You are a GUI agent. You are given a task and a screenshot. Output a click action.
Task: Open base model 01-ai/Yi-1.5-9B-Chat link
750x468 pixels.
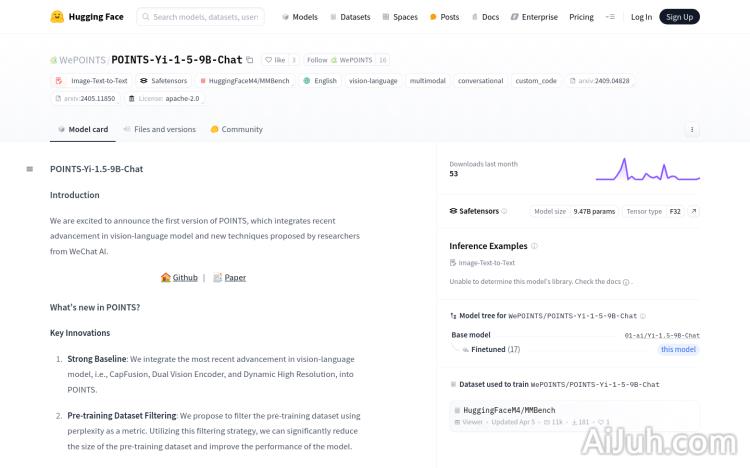(662, 335)
